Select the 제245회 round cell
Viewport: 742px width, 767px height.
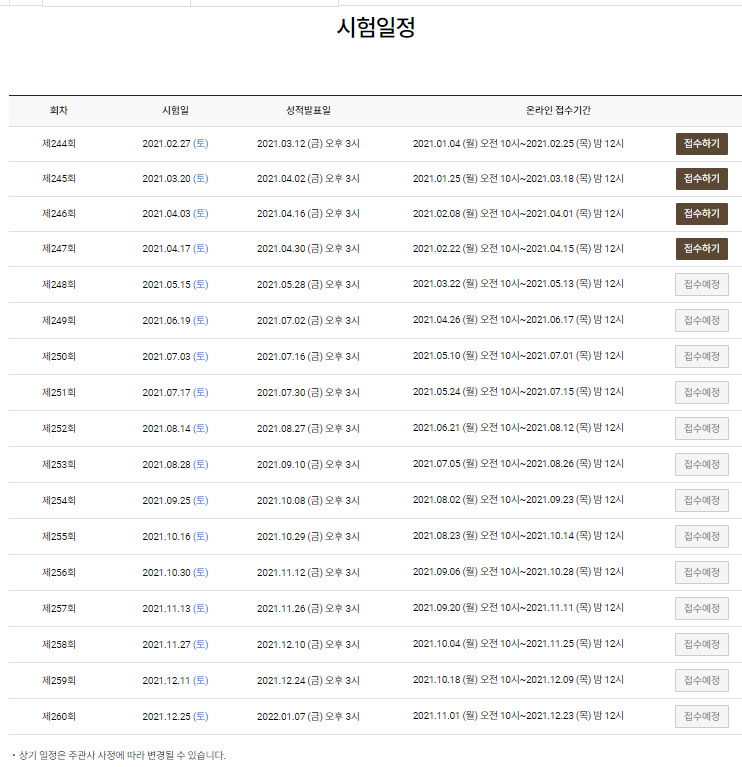(59, 179)
